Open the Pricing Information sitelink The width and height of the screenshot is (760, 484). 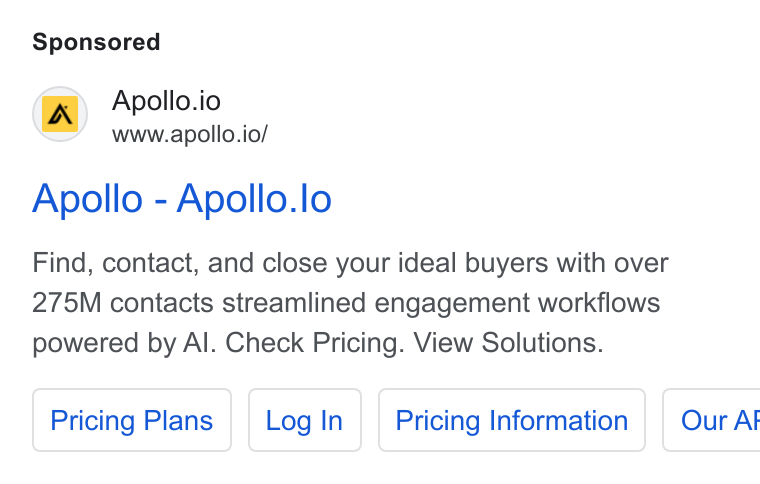click(512, 420)
